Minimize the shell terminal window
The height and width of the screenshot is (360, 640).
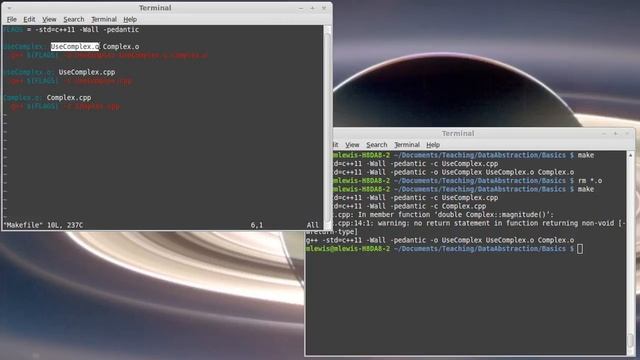(x=604, y=133)
